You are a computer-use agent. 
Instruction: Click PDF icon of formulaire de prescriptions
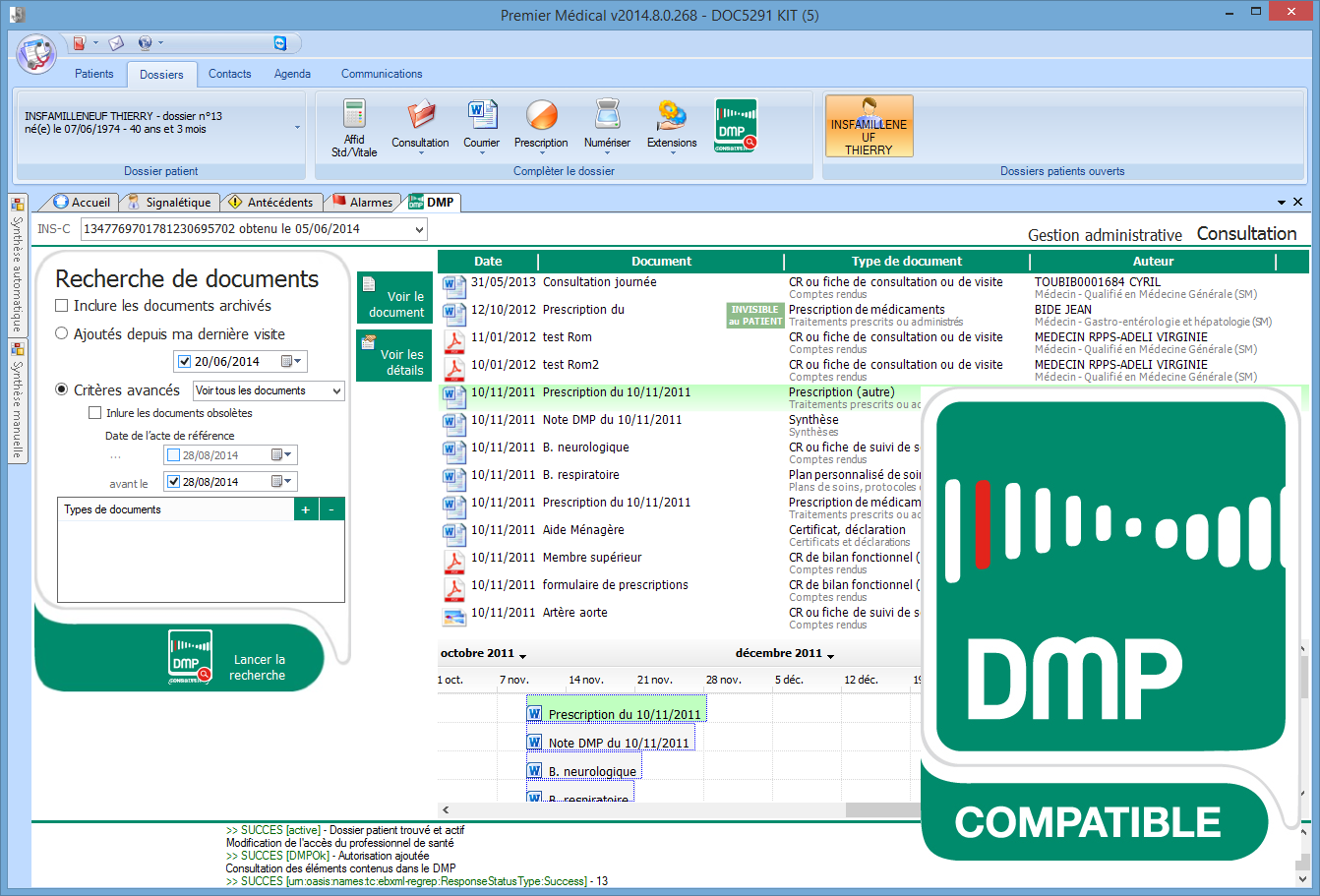(x=453, y=589)
